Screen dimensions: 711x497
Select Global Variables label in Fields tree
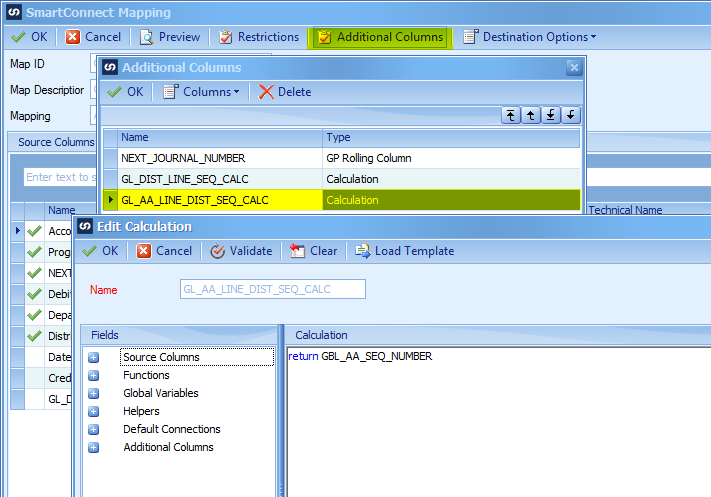pyautogui.click(x=161, y=393)
